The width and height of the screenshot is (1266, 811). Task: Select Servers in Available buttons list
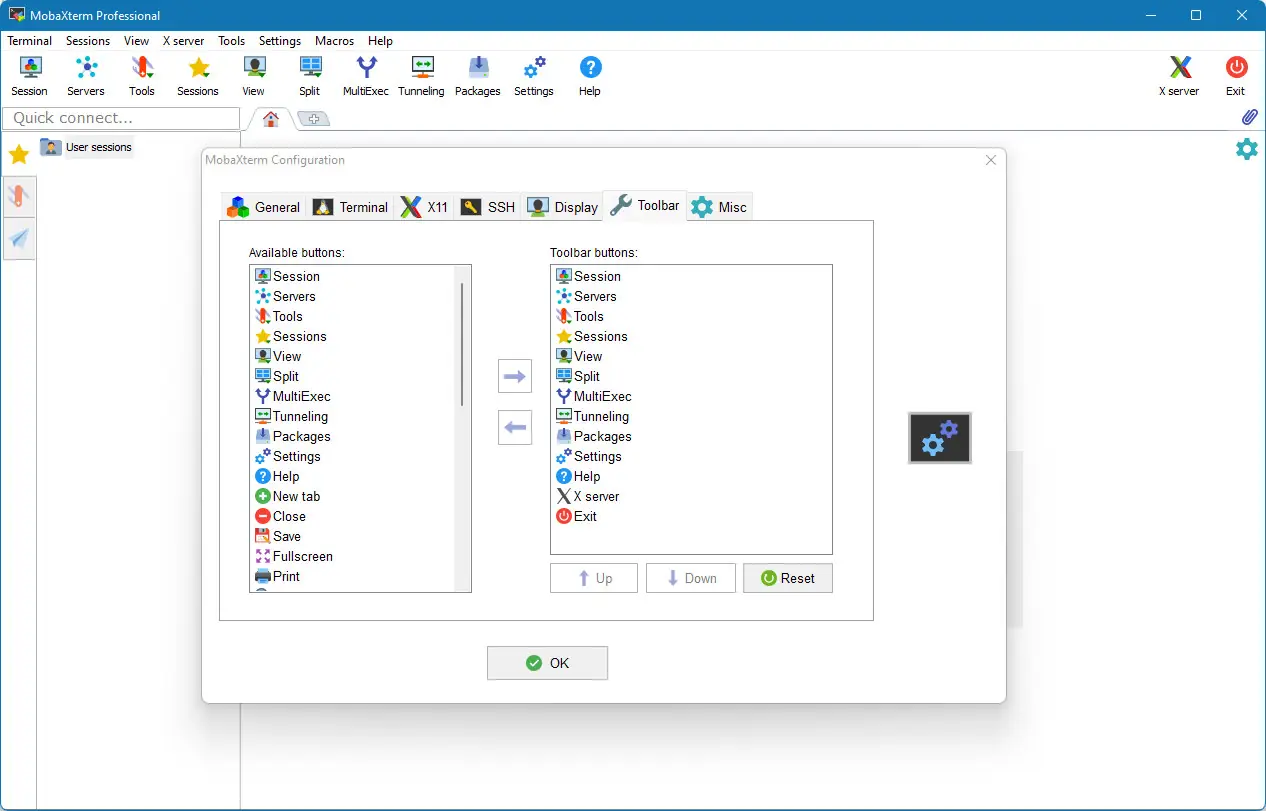point(285,296)
